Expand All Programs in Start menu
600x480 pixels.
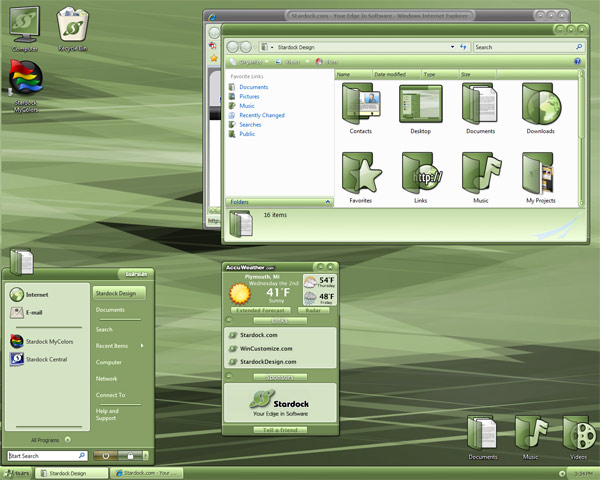51,440
